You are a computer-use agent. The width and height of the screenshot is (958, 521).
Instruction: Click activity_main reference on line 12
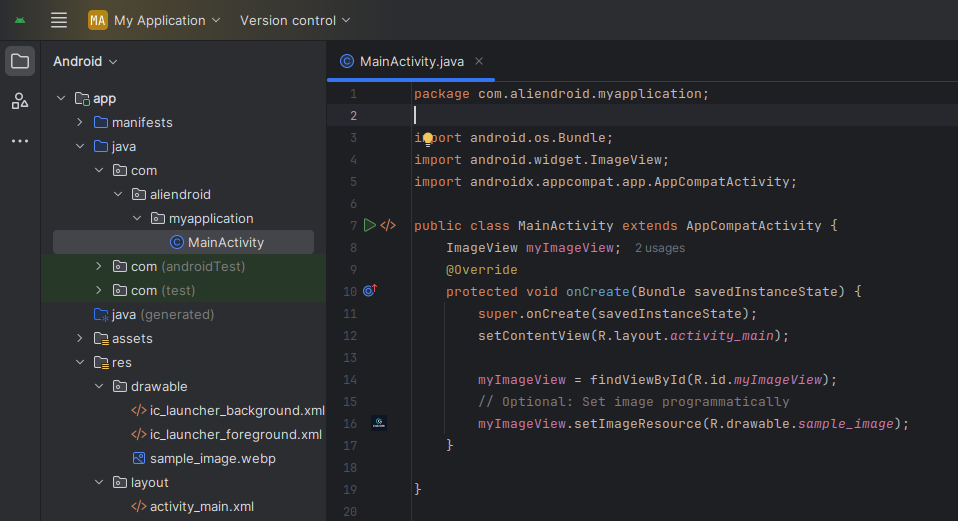tap(722, 335)
